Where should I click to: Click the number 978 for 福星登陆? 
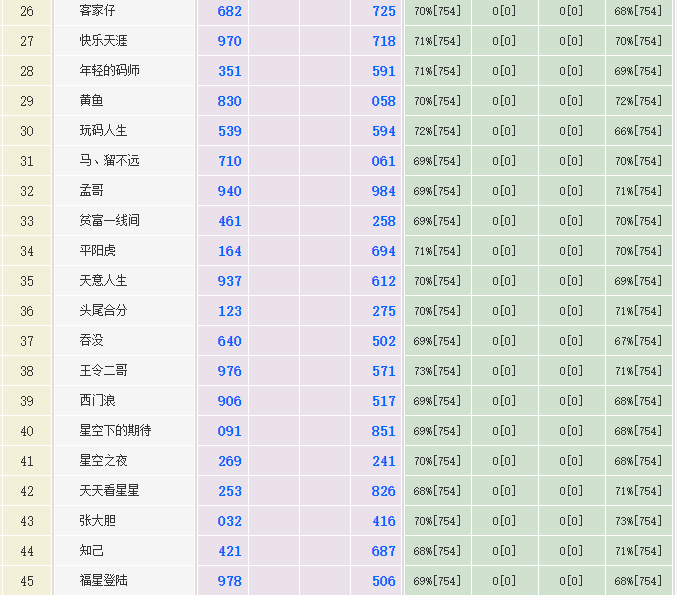[230, 581]
